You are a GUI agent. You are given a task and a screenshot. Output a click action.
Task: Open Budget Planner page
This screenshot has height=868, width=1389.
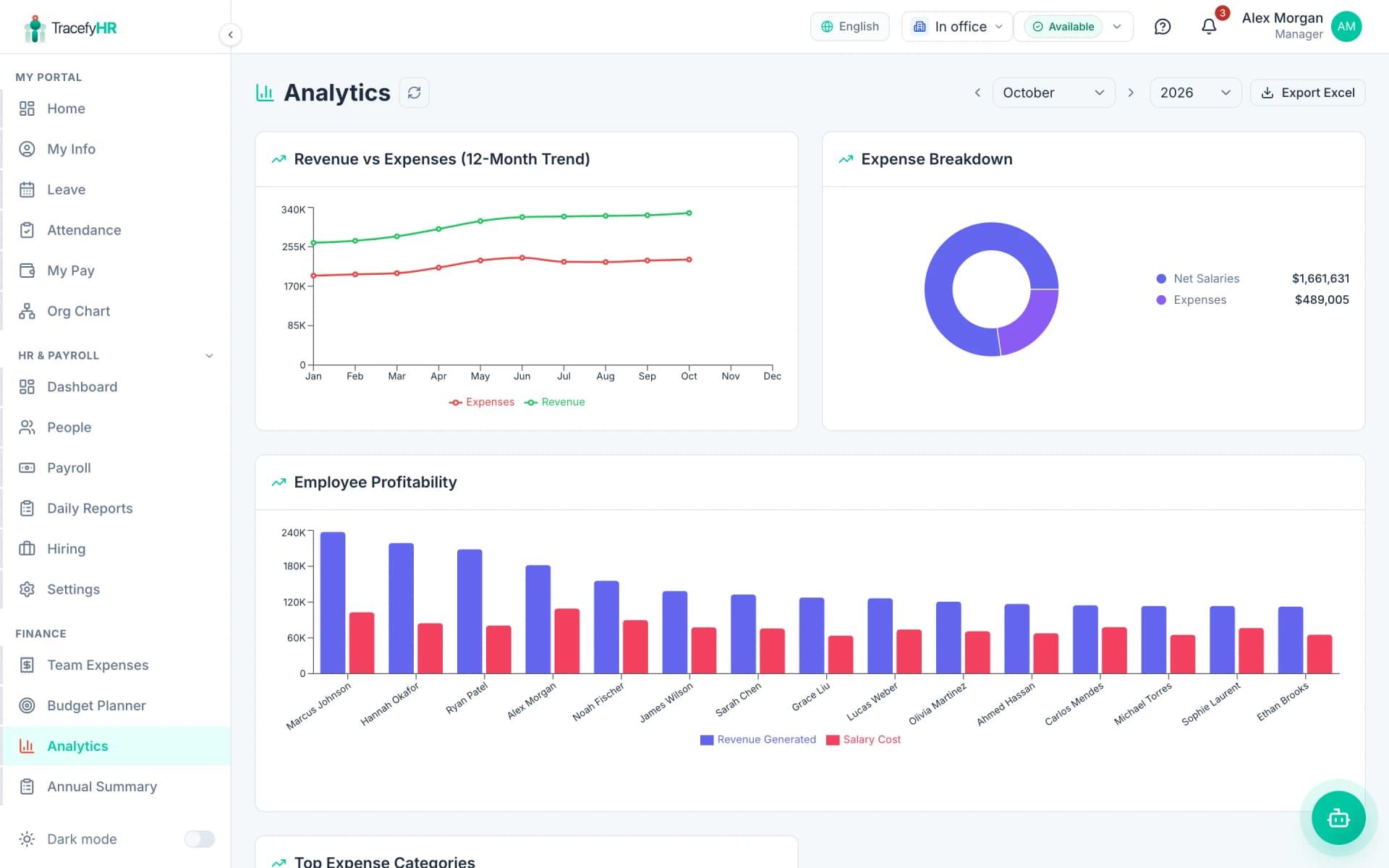116,706
